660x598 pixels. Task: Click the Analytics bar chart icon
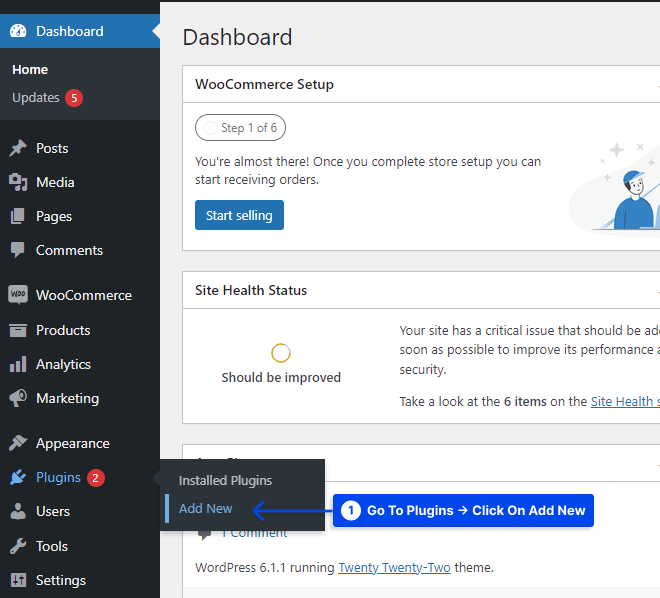point(18,364)
